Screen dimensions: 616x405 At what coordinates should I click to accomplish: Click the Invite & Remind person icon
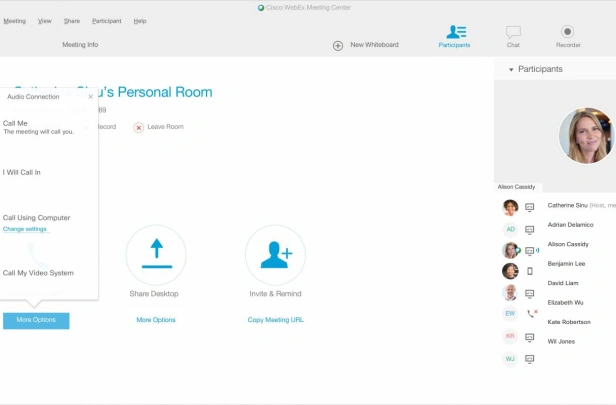click(275, 255)
